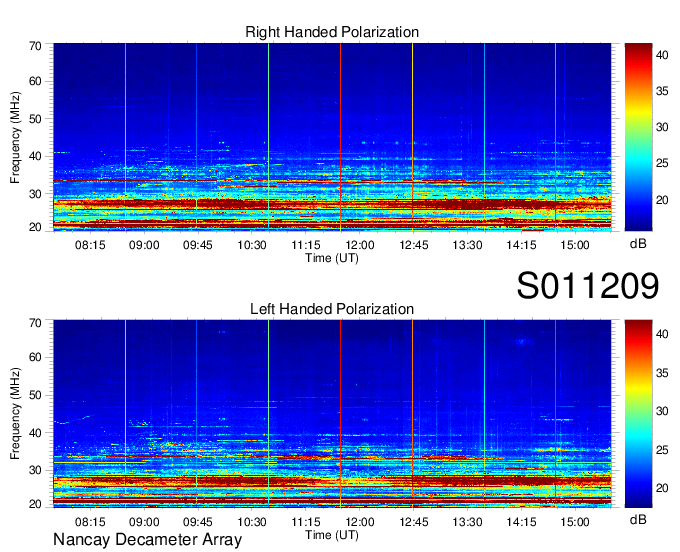Image resolution: width=680 pixels, height=552 pixels.
Task: Click the "dB" label under the Left Handed colorbar
Action: [638, 519]
